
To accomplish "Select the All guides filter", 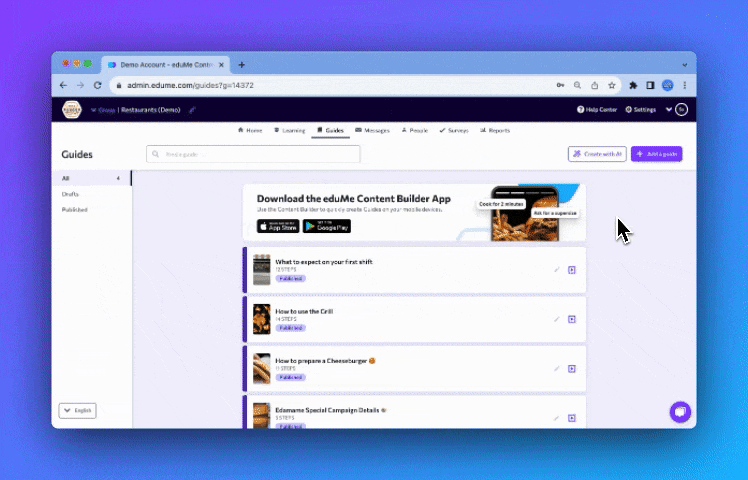I will pos(91,178).
